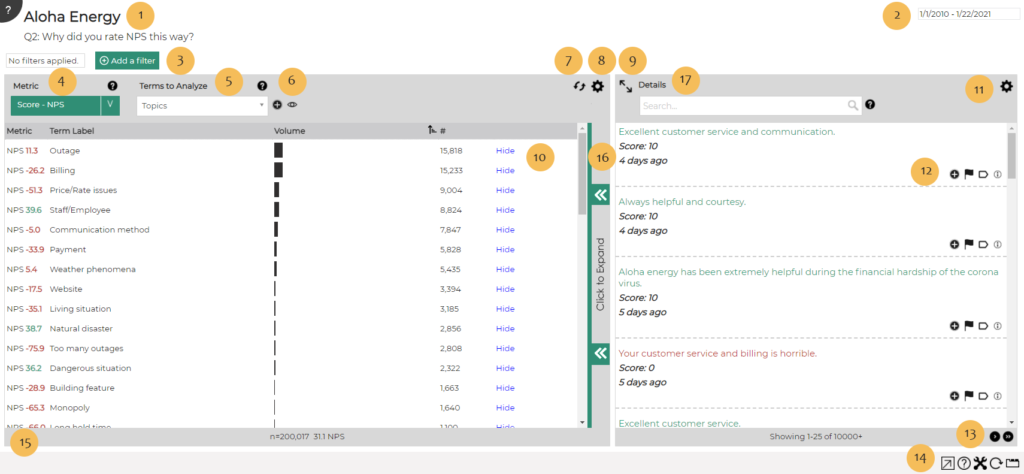Flag the 'Excellent customer service and communication' comment
Image resolution: width=1024 pixels, height=474 pixels.
point(968,174)
